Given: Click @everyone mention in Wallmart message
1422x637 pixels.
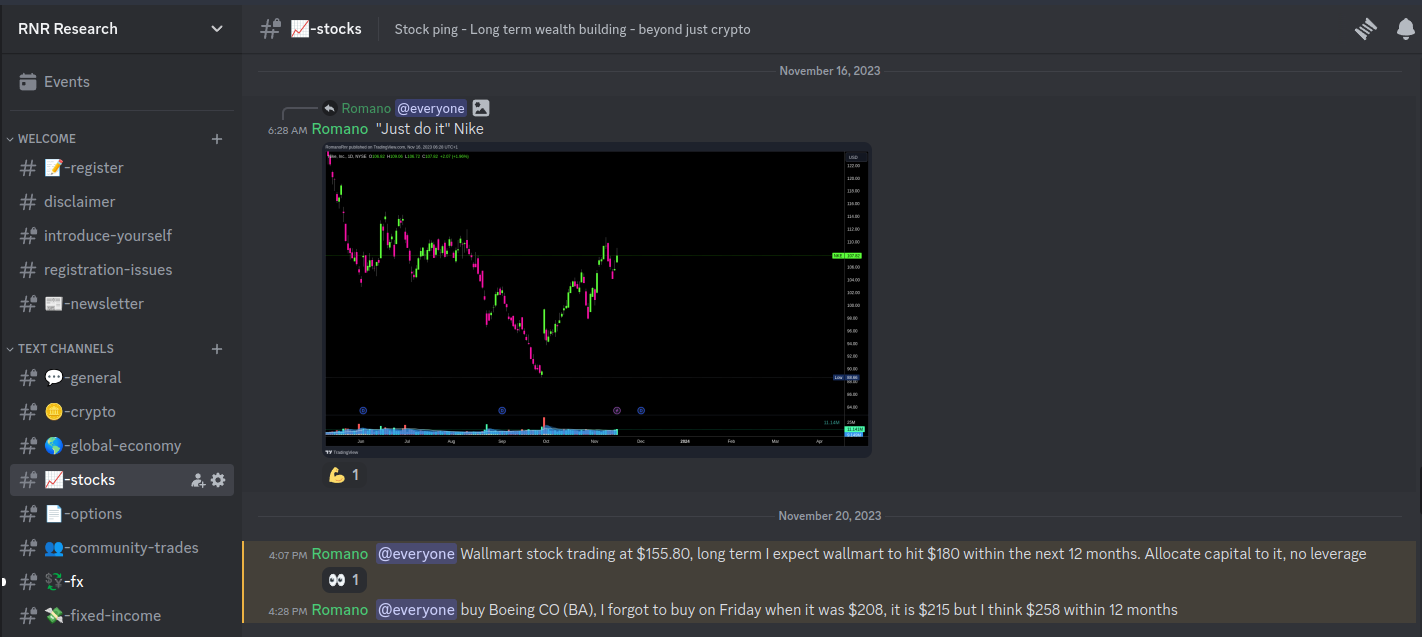Looking at the screenshot, I should coord(416,554).
